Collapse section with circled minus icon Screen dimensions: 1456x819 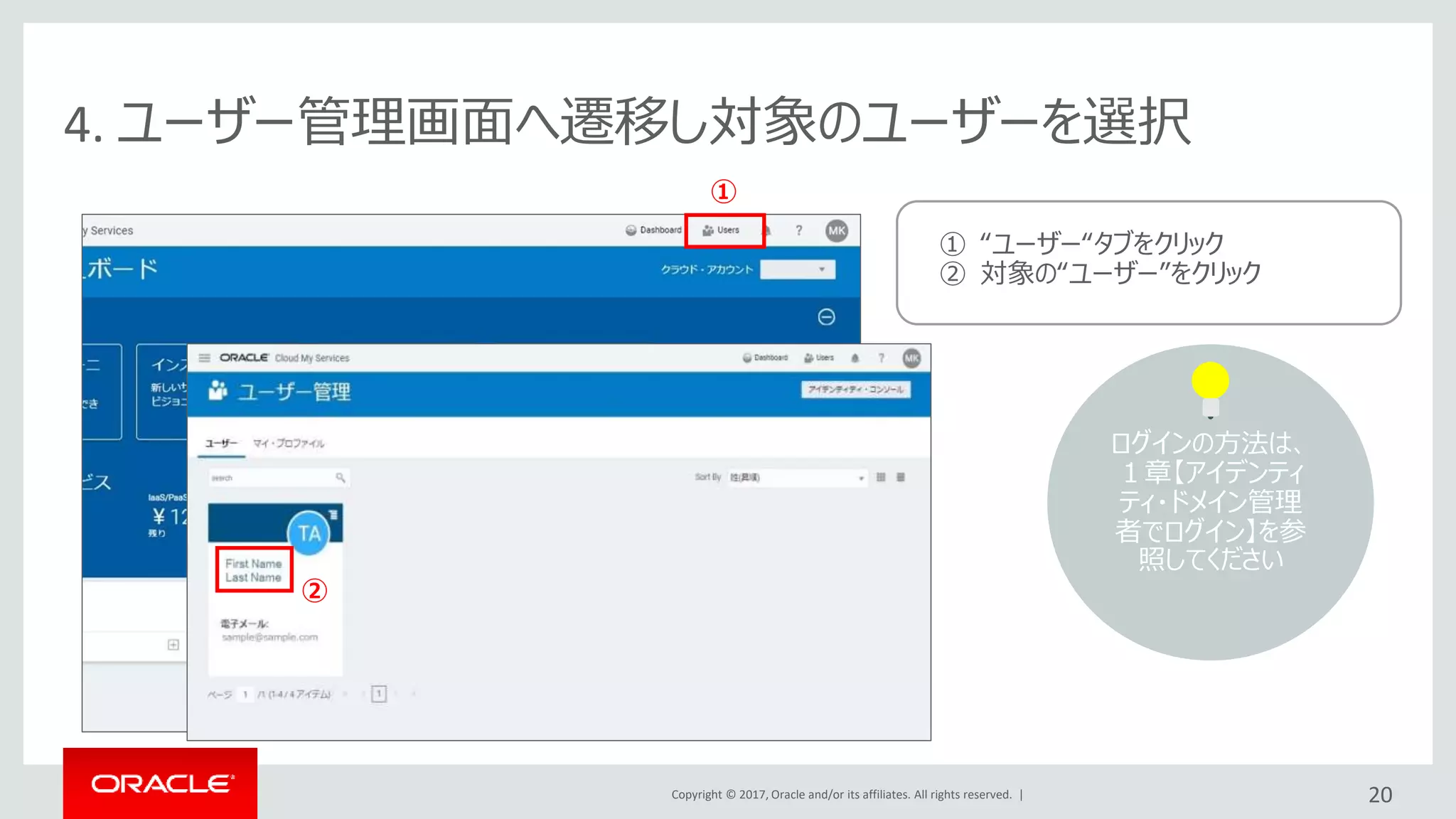826,316
